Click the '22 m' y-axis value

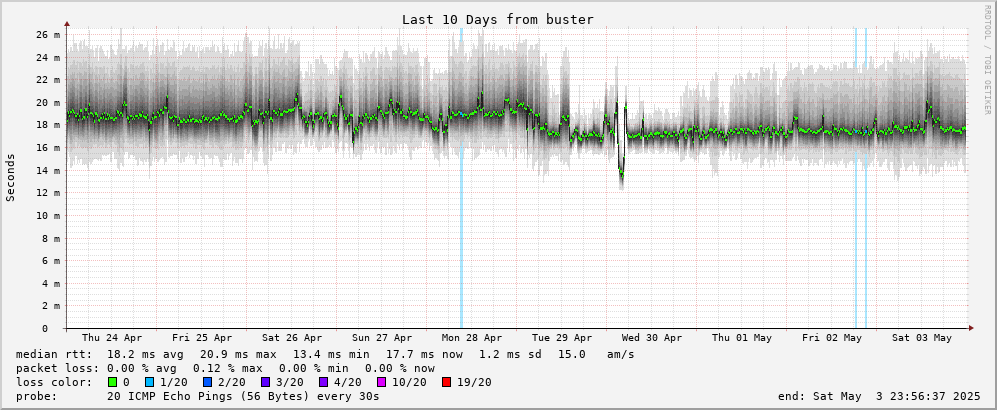pos(48,80)
